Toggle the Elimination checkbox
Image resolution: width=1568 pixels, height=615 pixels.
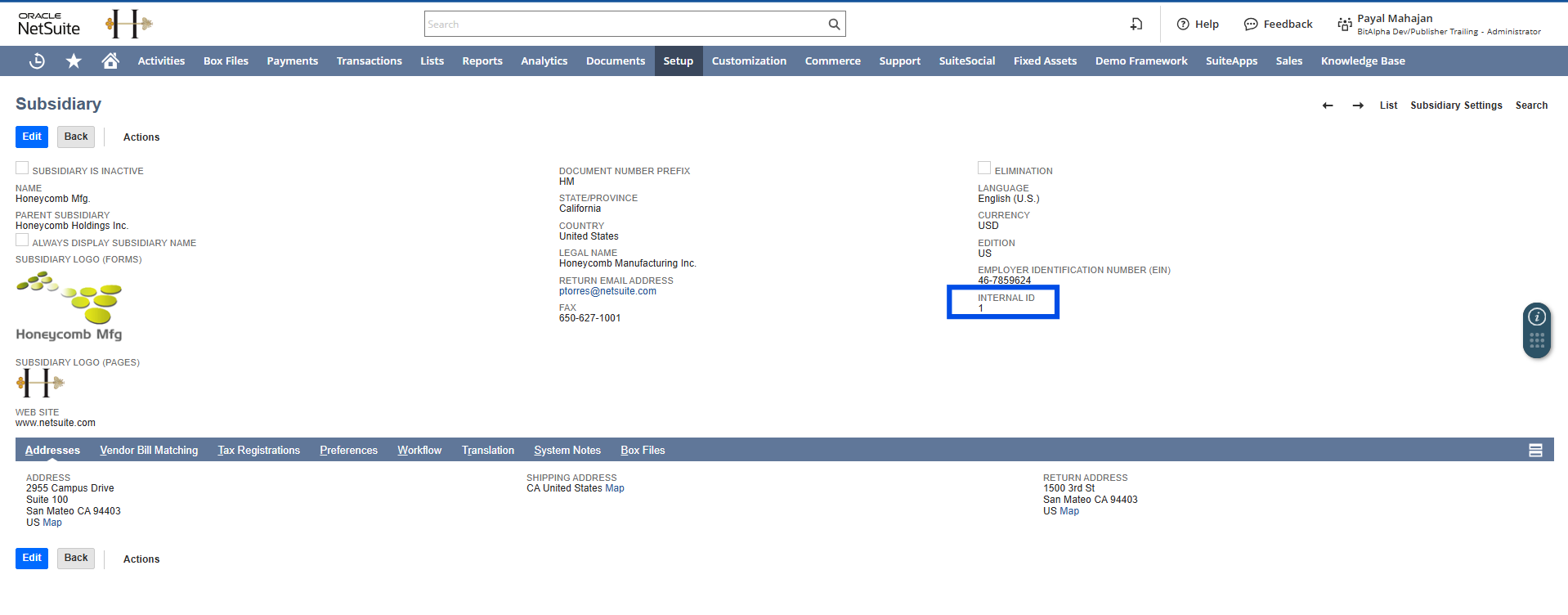tap(984, 168)
